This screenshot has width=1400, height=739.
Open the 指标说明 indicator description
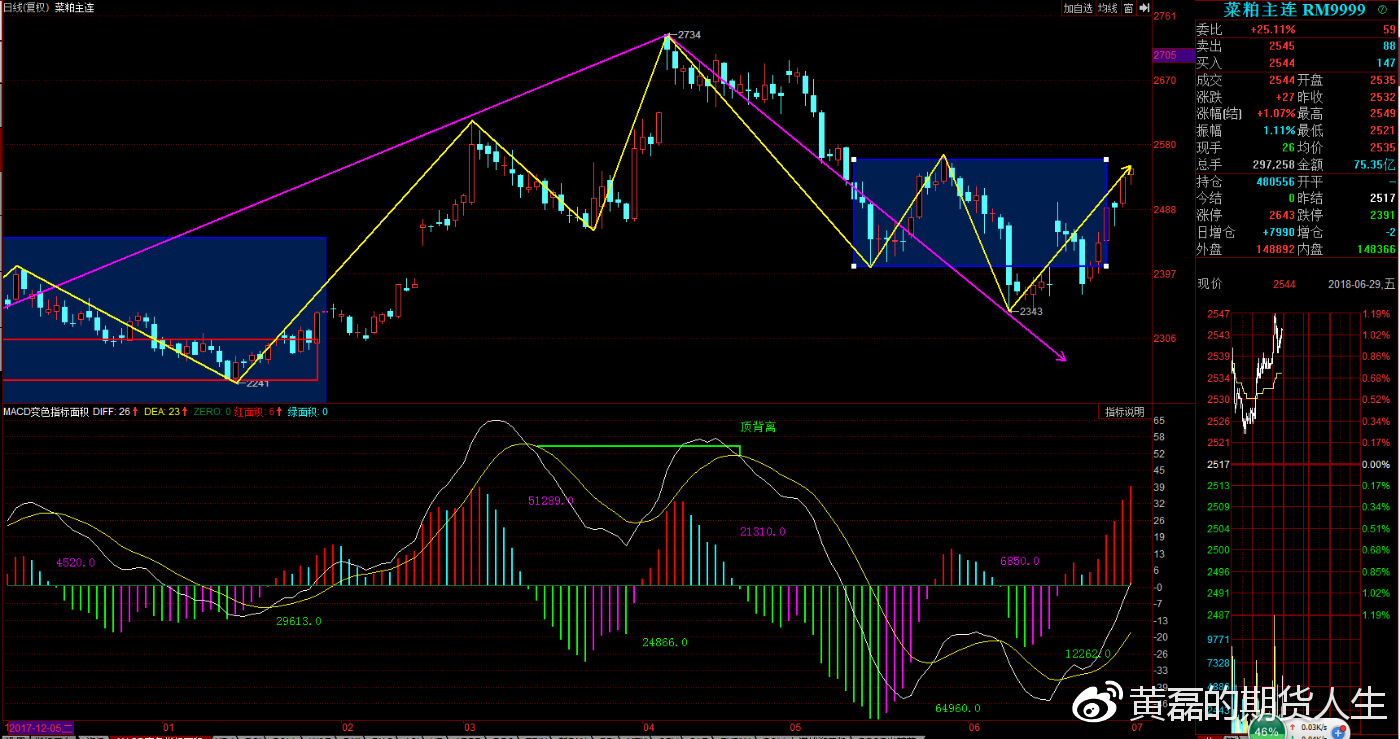(x=1125, y=412)
